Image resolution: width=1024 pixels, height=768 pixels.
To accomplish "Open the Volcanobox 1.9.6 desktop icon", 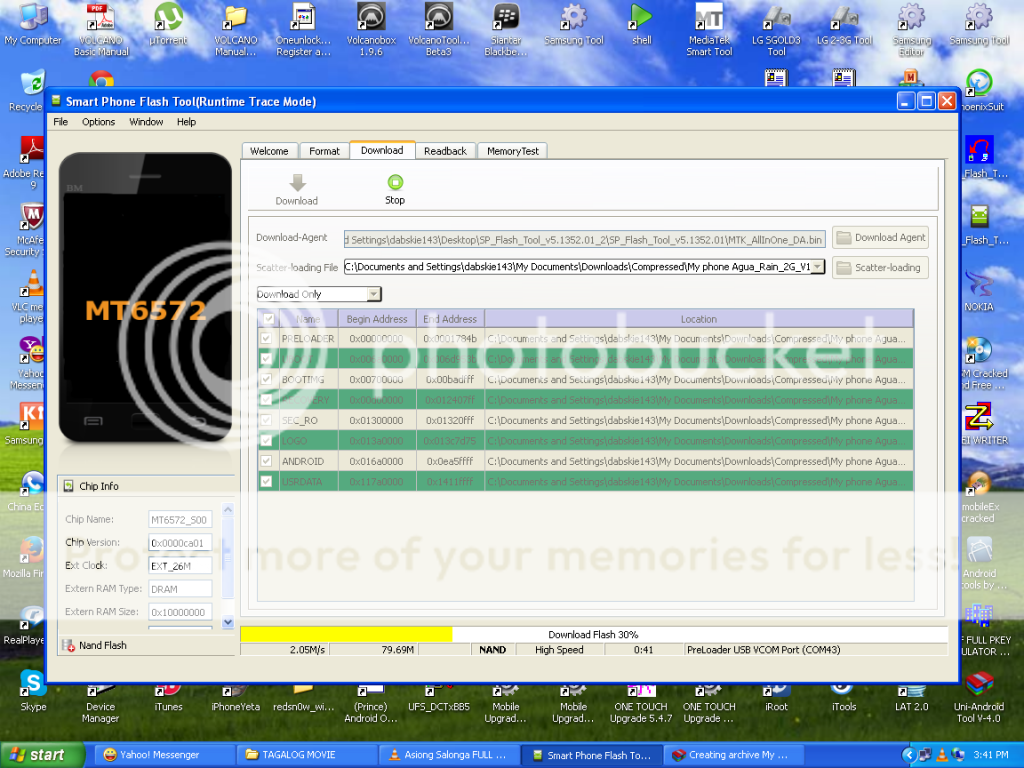I will tap(373, 17).
